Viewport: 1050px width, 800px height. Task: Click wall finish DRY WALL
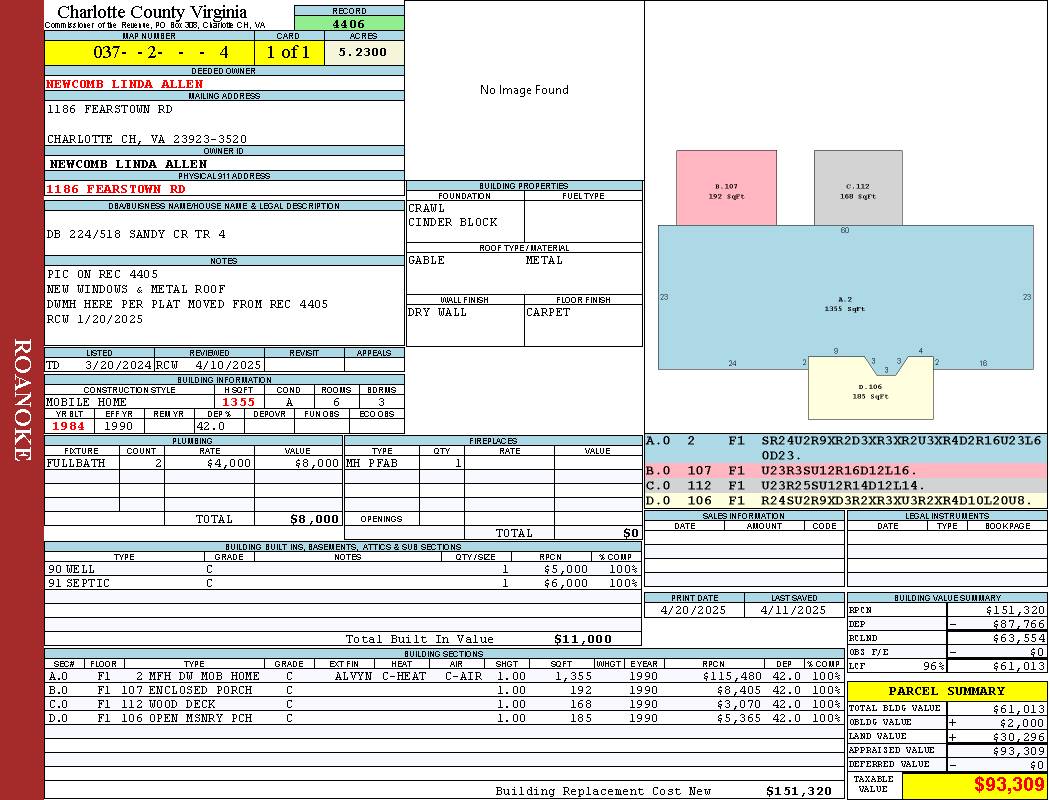[437, 312]
